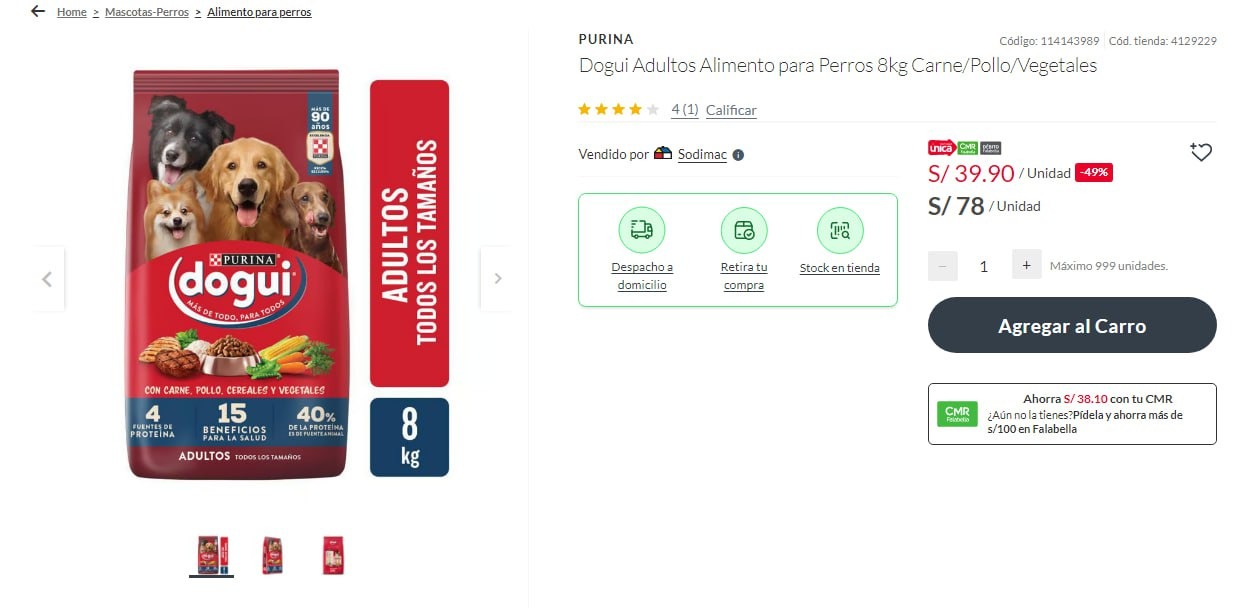Show next product image with right chevron
Viewport: 1242px width, 608px height.
click(497, 279)
